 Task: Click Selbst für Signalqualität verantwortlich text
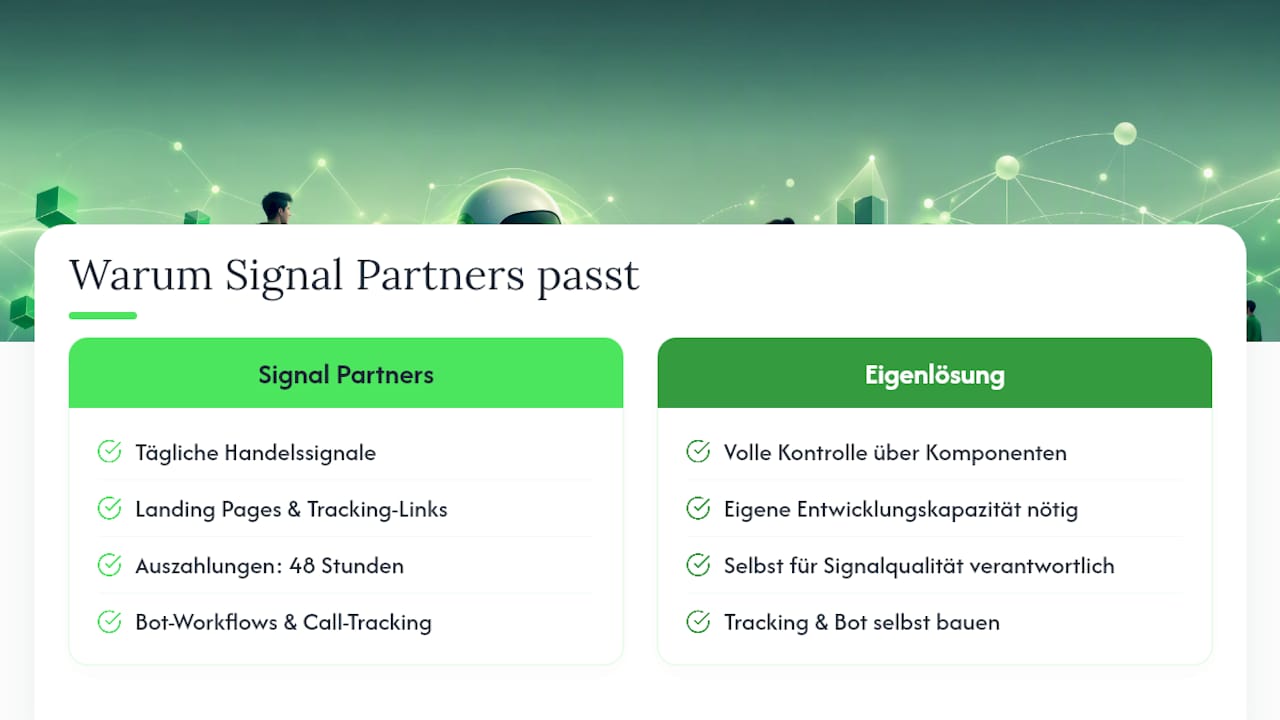click(919, 566)
